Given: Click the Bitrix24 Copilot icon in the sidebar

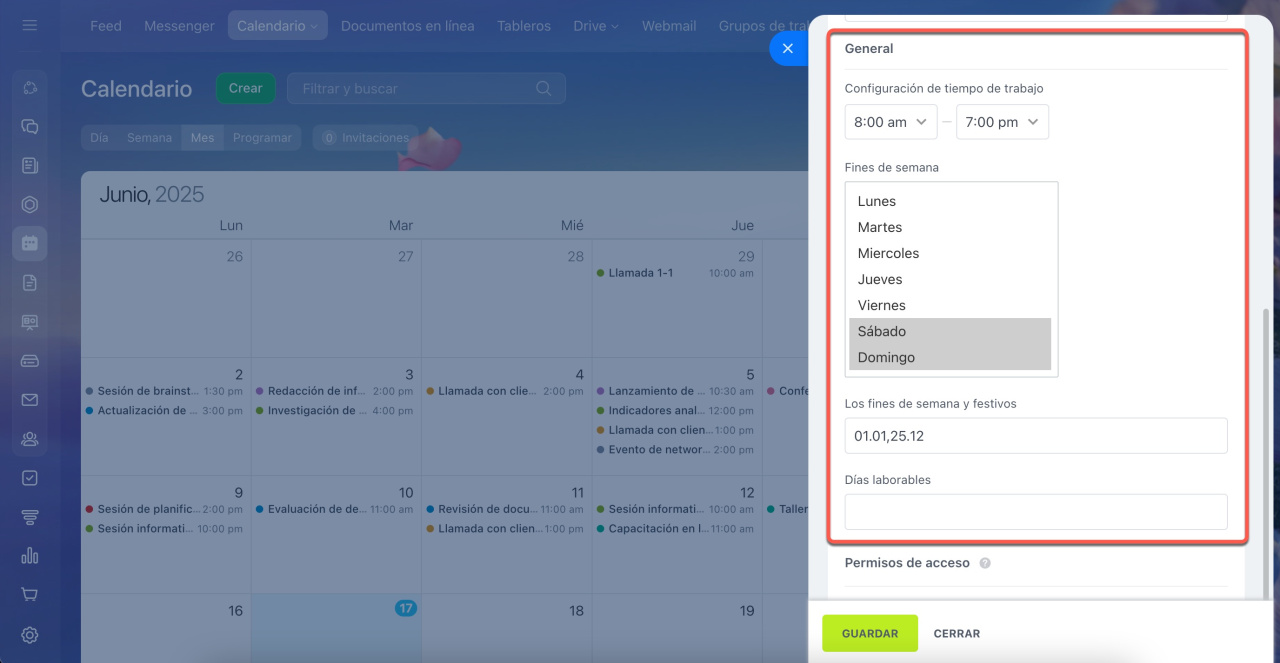Looking at the screenshot, I should click(30, 88).
